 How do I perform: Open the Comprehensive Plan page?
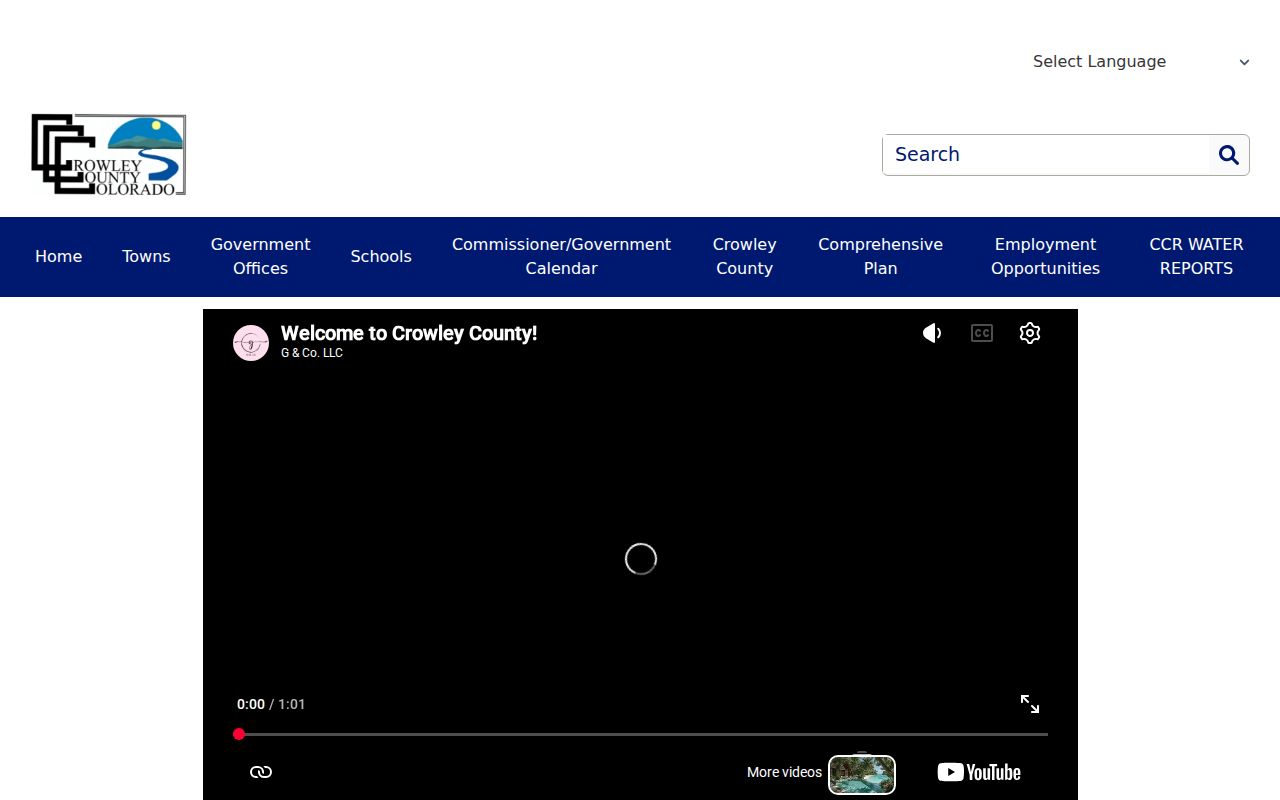(881, 257)
